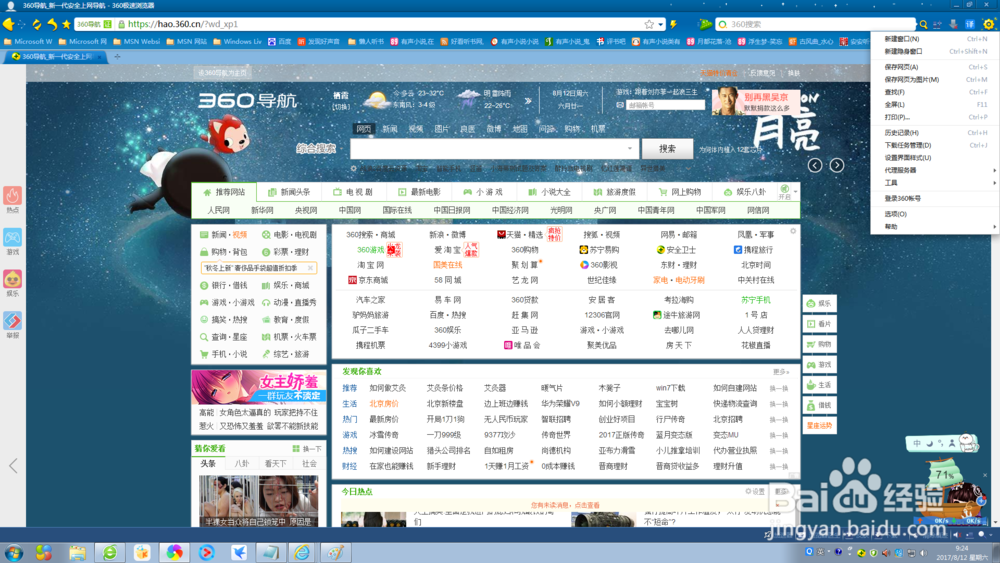The image size is (1000, 563).
Task: Switch to 电视剧 navigation tab
Action: coord(353,192)
